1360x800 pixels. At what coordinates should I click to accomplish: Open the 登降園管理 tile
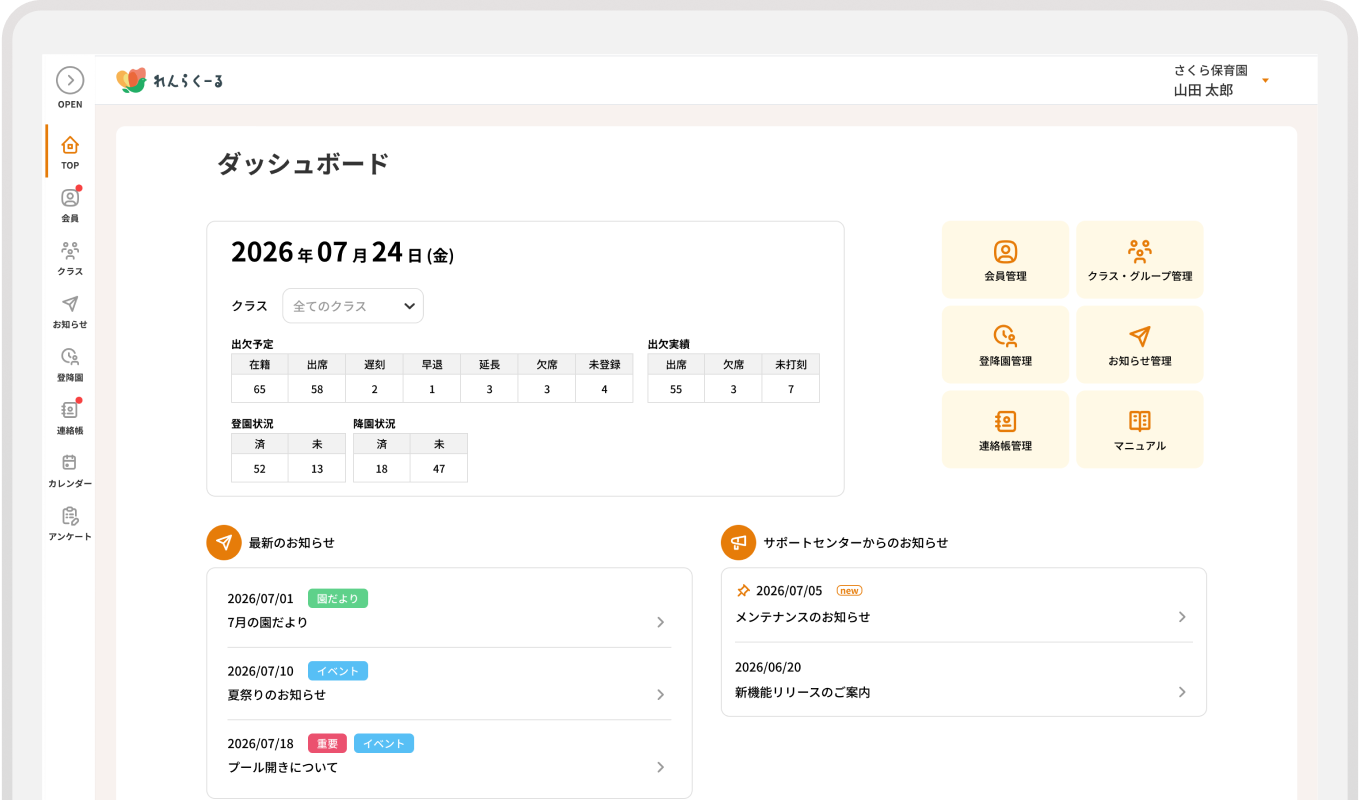pyautogui.click(x=1005, y=345)
